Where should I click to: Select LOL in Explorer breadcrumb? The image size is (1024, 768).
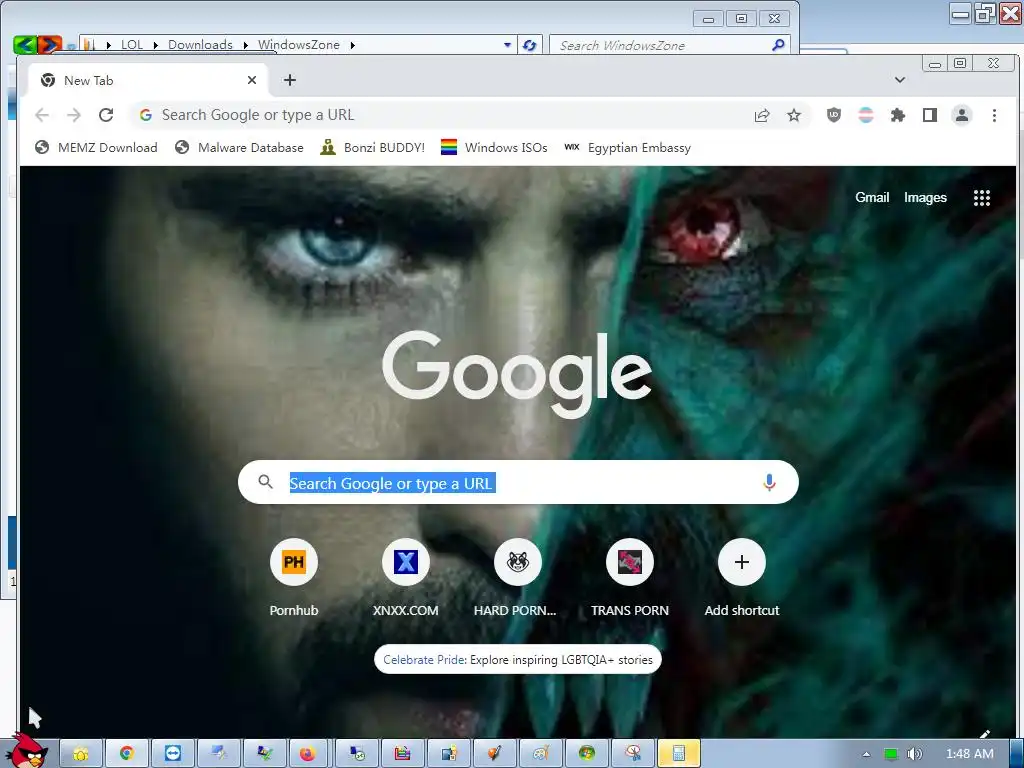pyautogui.click(x=132, y=44)
